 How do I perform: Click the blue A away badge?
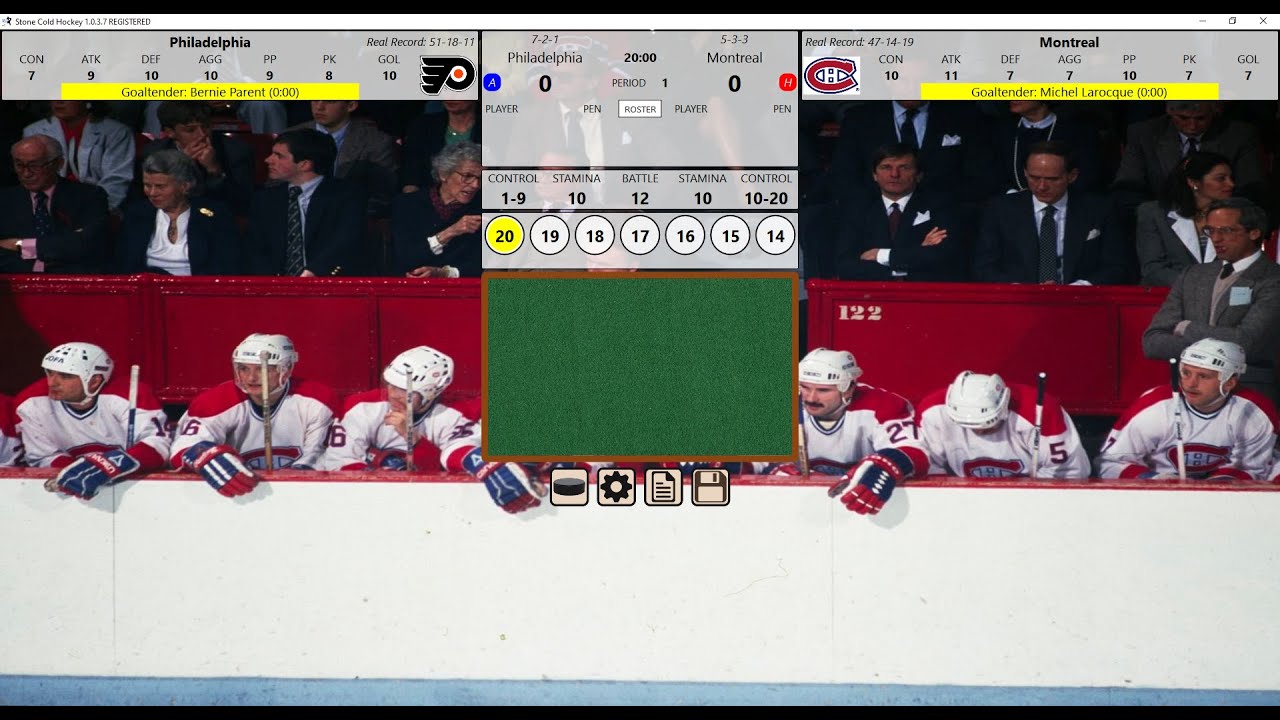tap(492, 83)
